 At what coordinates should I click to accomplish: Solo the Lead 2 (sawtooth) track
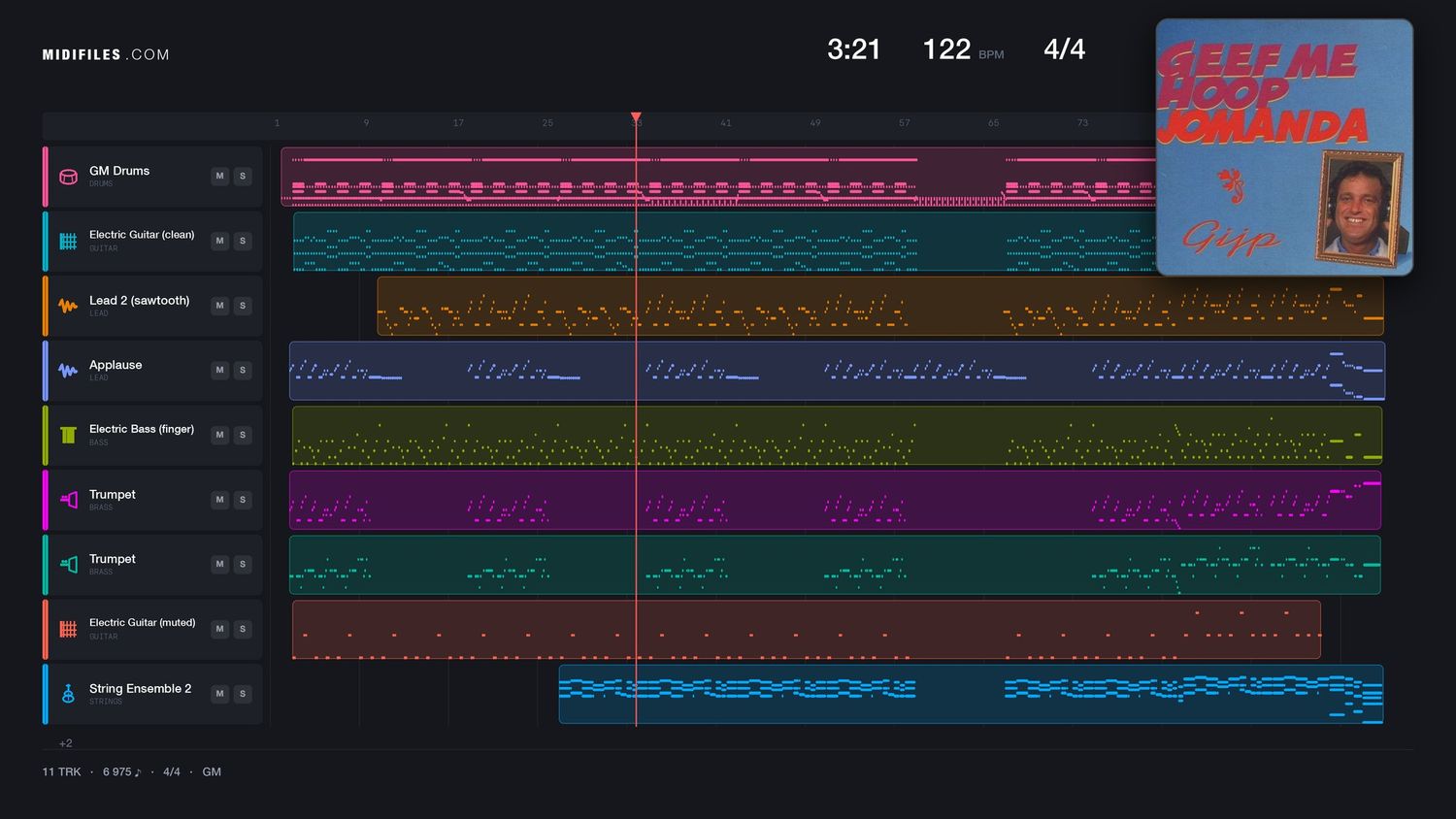pyautogui.click(x=243, y=306)
